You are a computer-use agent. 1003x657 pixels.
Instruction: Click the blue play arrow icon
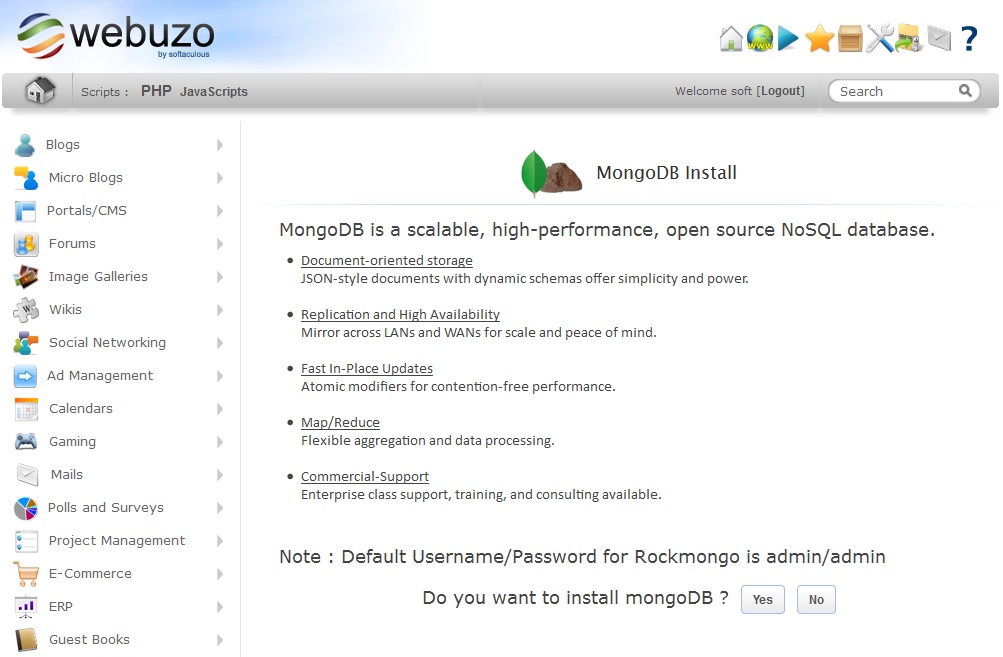tap(788, 38)
